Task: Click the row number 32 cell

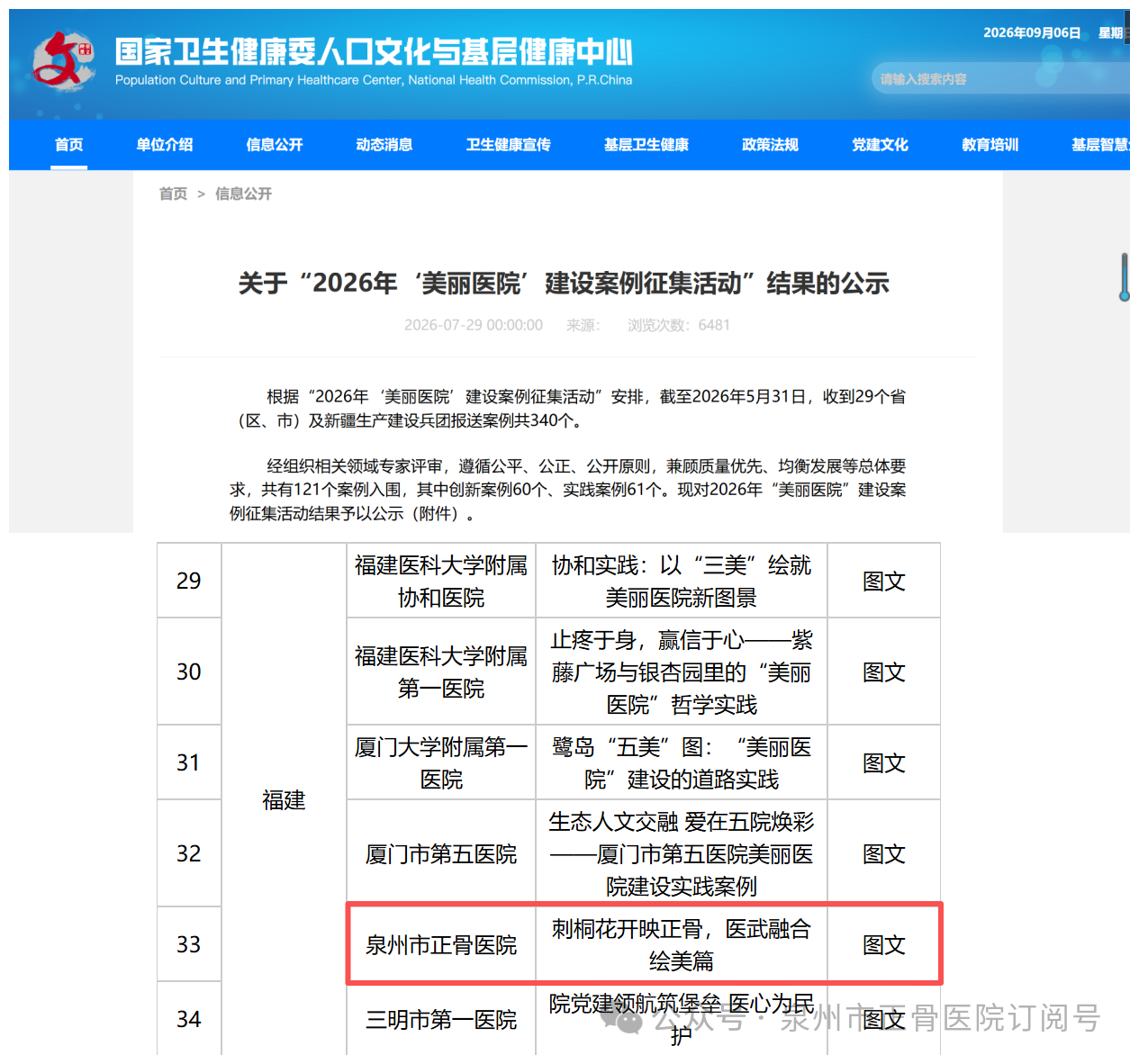Action: pos(189,853)
